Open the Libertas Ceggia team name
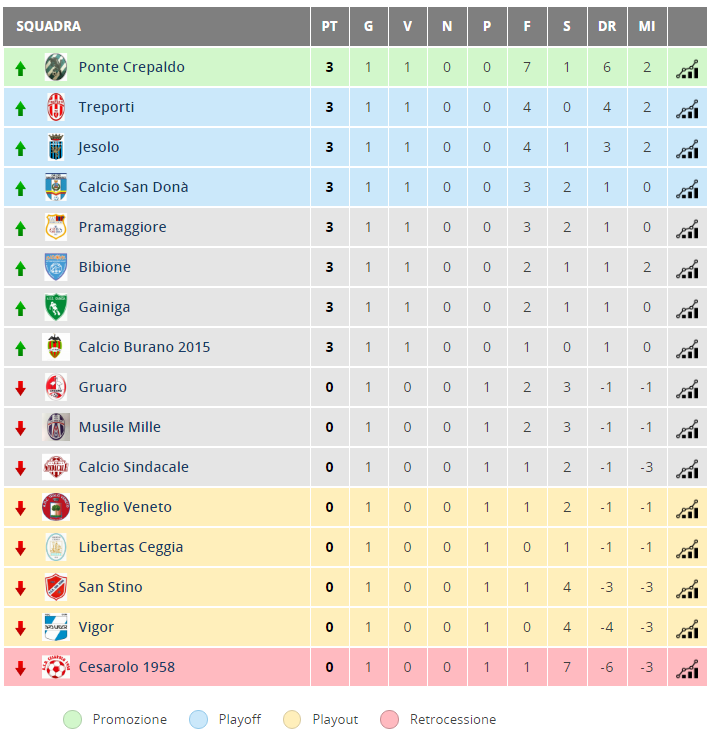Viewport: 719px width, 739px height. tap(131, 547)
